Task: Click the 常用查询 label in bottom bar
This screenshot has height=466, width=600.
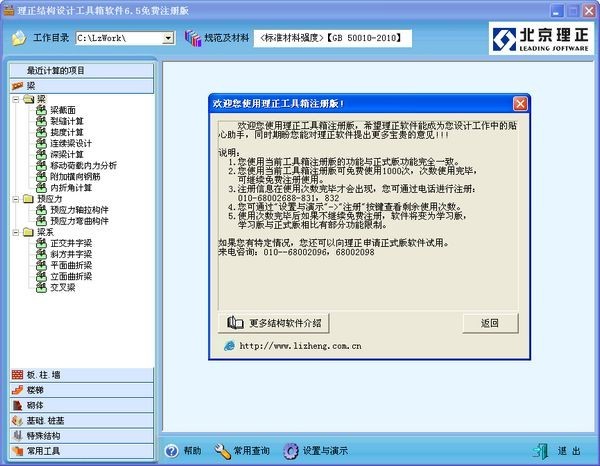Action: pyautogui.click(x=251, y=451)
